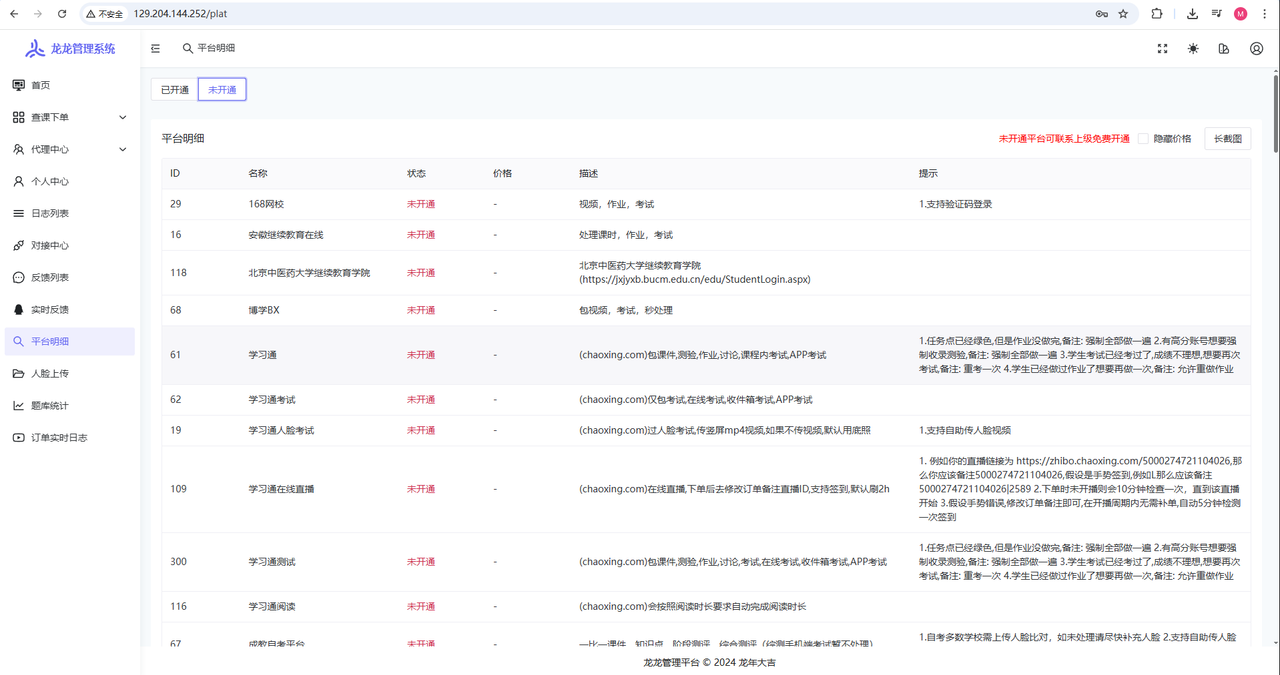Open 订单实时日志 page
1280x675 pixels.
pos(69,437)
